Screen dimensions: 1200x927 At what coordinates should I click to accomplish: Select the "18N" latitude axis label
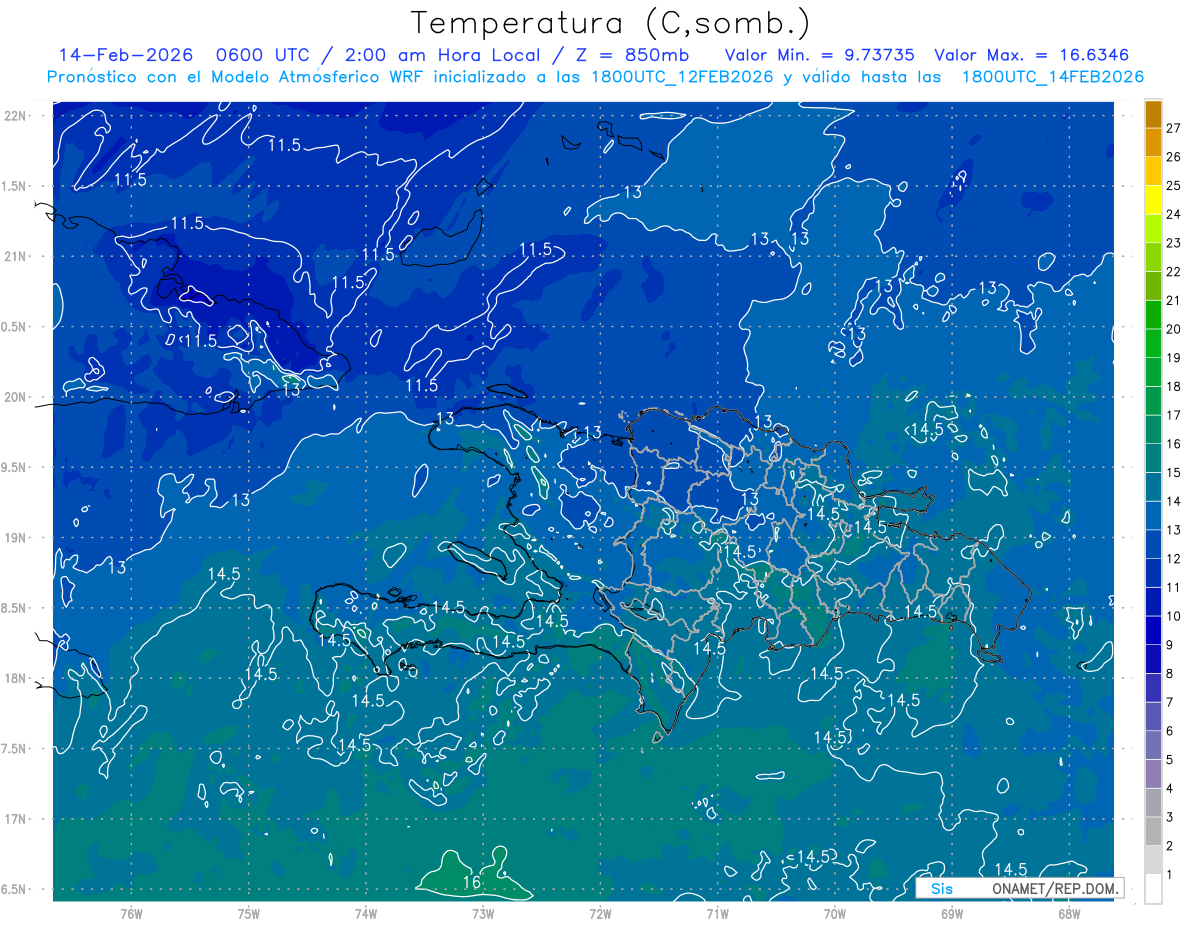[x=15, y=678]
